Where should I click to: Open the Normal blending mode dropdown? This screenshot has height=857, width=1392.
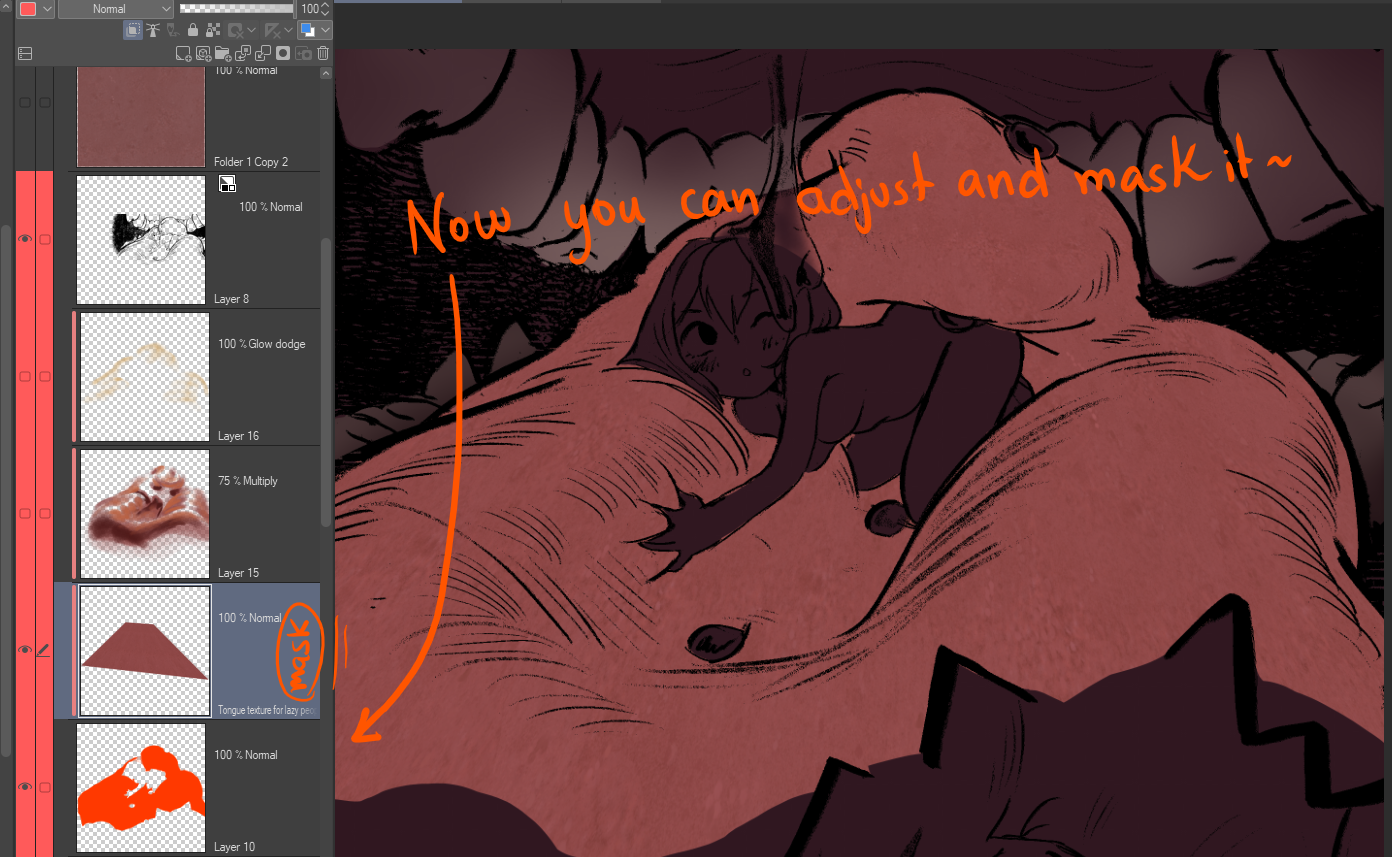(116, 9)
